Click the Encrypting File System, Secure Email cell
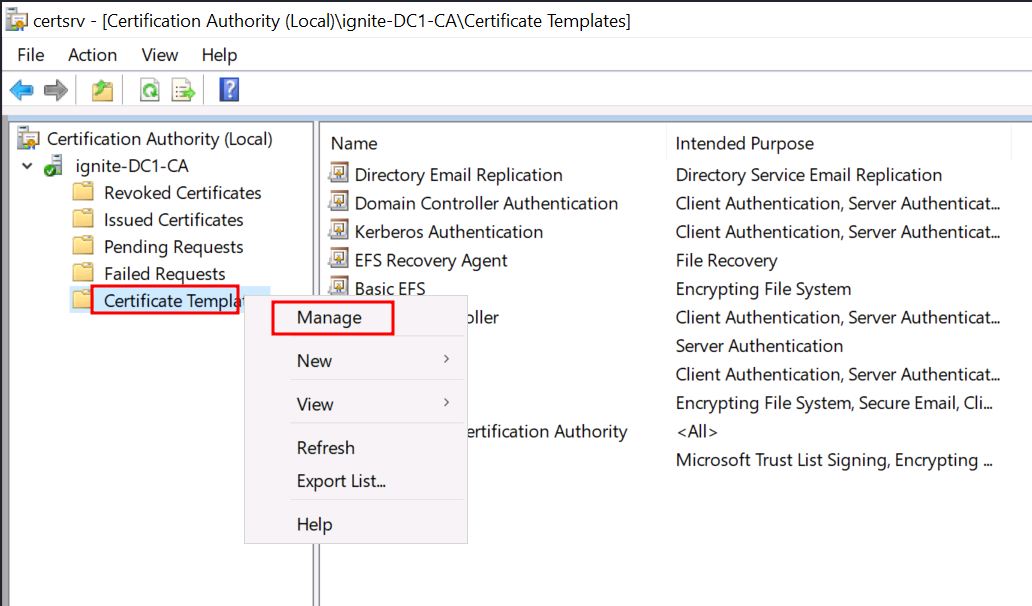 [x=834, y=403]
